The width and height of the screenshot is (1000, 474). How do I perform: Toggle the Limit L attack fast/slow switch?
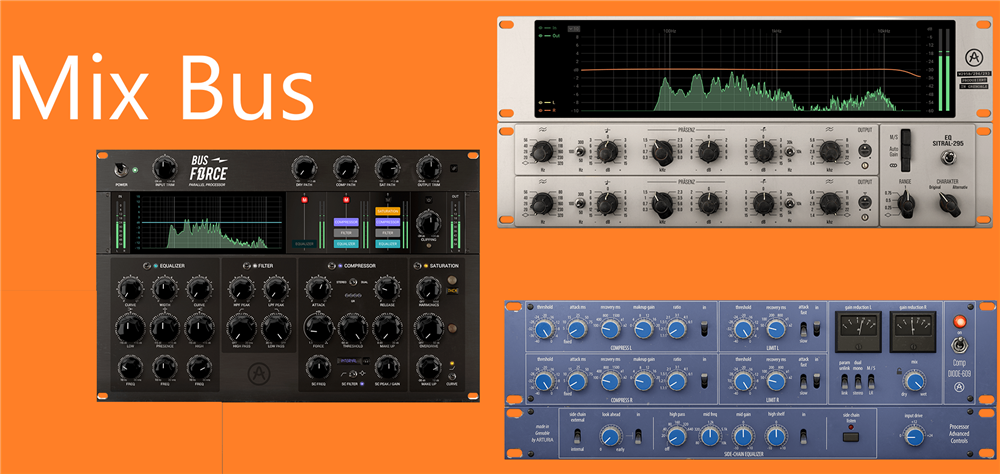[x=805, y=330]
